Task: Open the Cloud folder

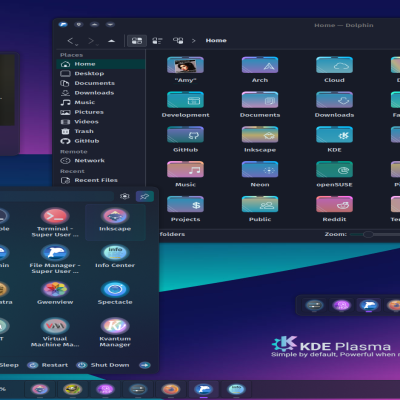Action: 334,65
